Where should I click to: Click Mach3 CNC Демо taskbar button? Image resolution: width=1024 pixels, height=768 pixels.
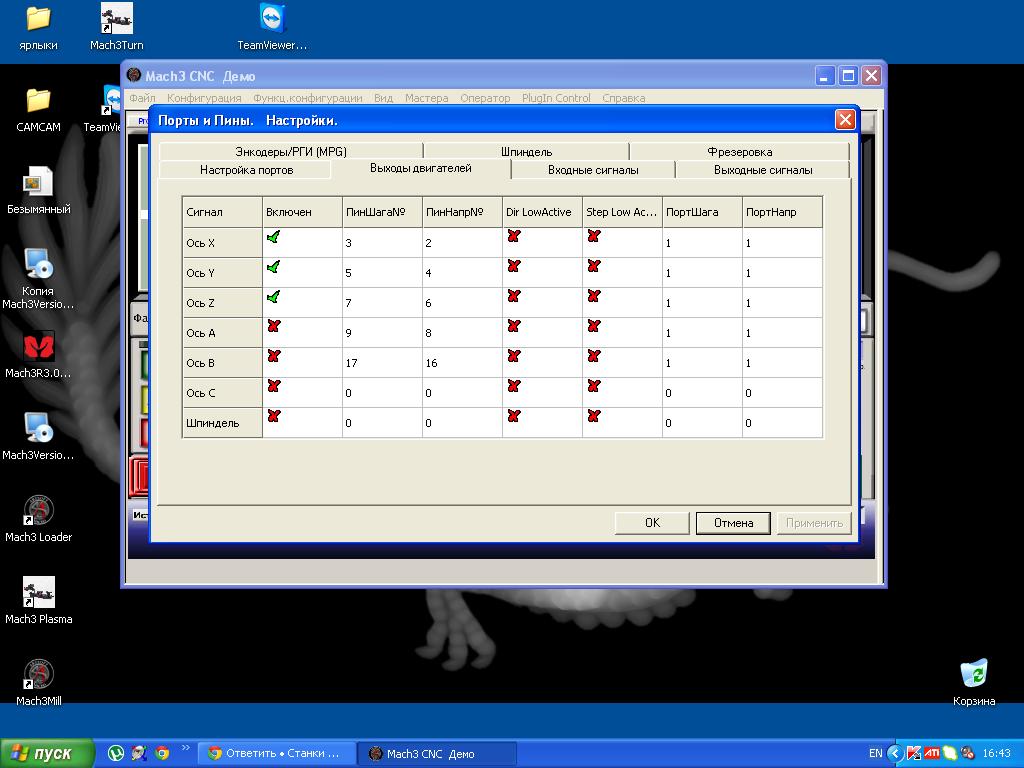pyautogui.click(x=438, y=754)
